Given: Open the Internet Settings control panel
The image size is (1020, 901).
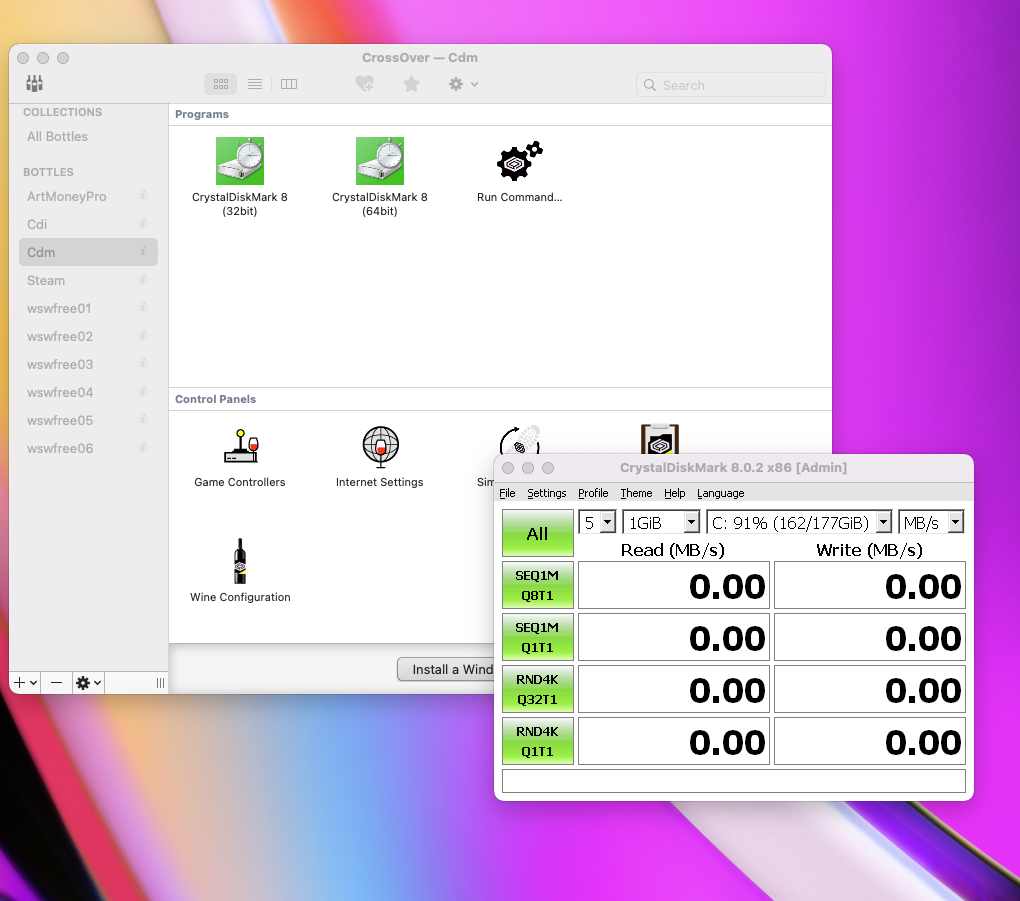Looking at the screenshot, I should coord(380,447).
